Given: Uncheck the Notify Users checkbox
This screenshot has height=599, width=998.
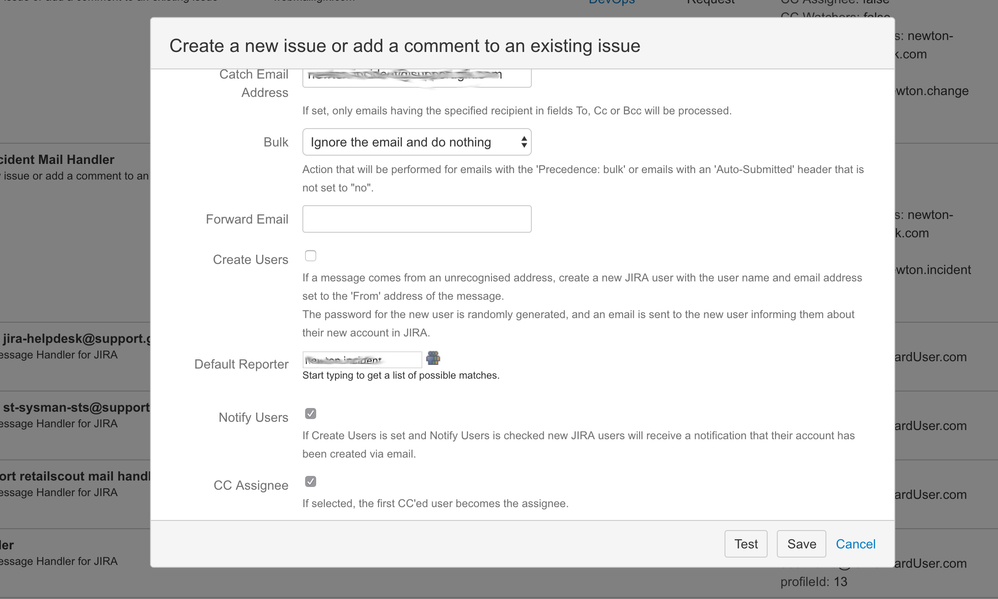Looking at the screenshot, I should [311, 414].
